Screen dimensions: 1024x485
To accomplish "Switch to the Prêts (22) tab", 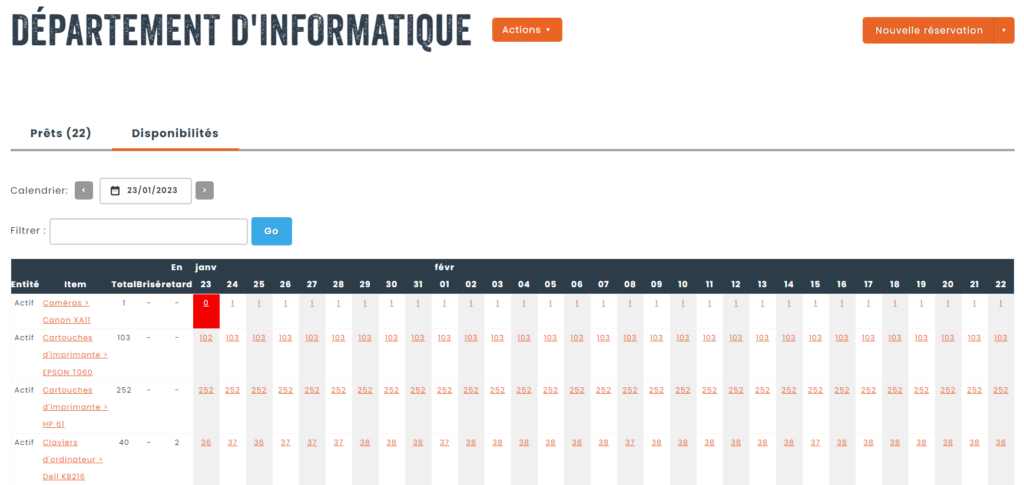I will (x=61, y=133).
